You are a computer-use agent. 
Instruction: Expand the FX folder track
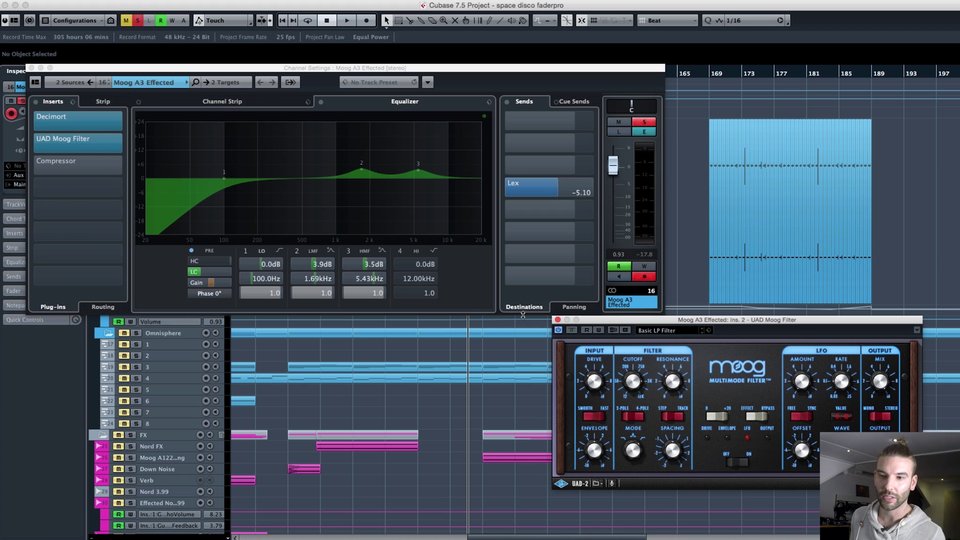(x=102, y=435)
